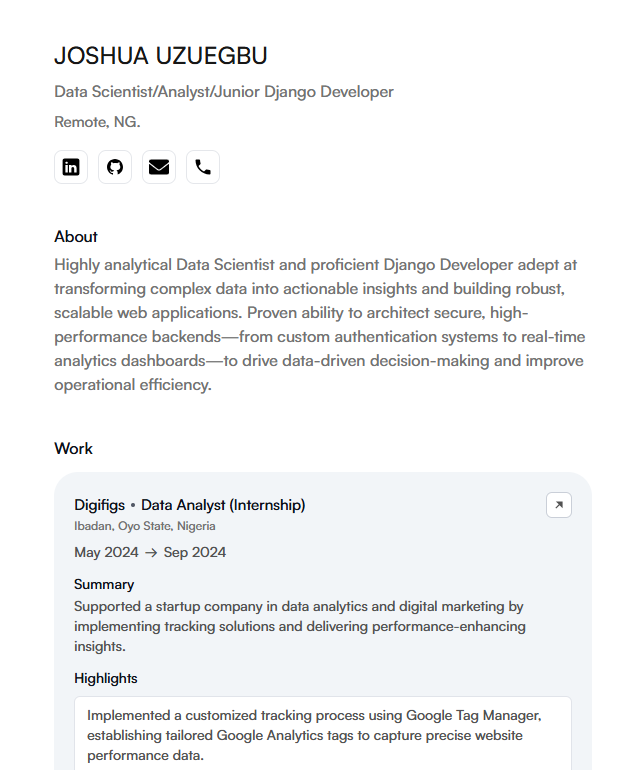Click the phone contact icon
The image size is (634, 770).
click(x=203, y=167)
